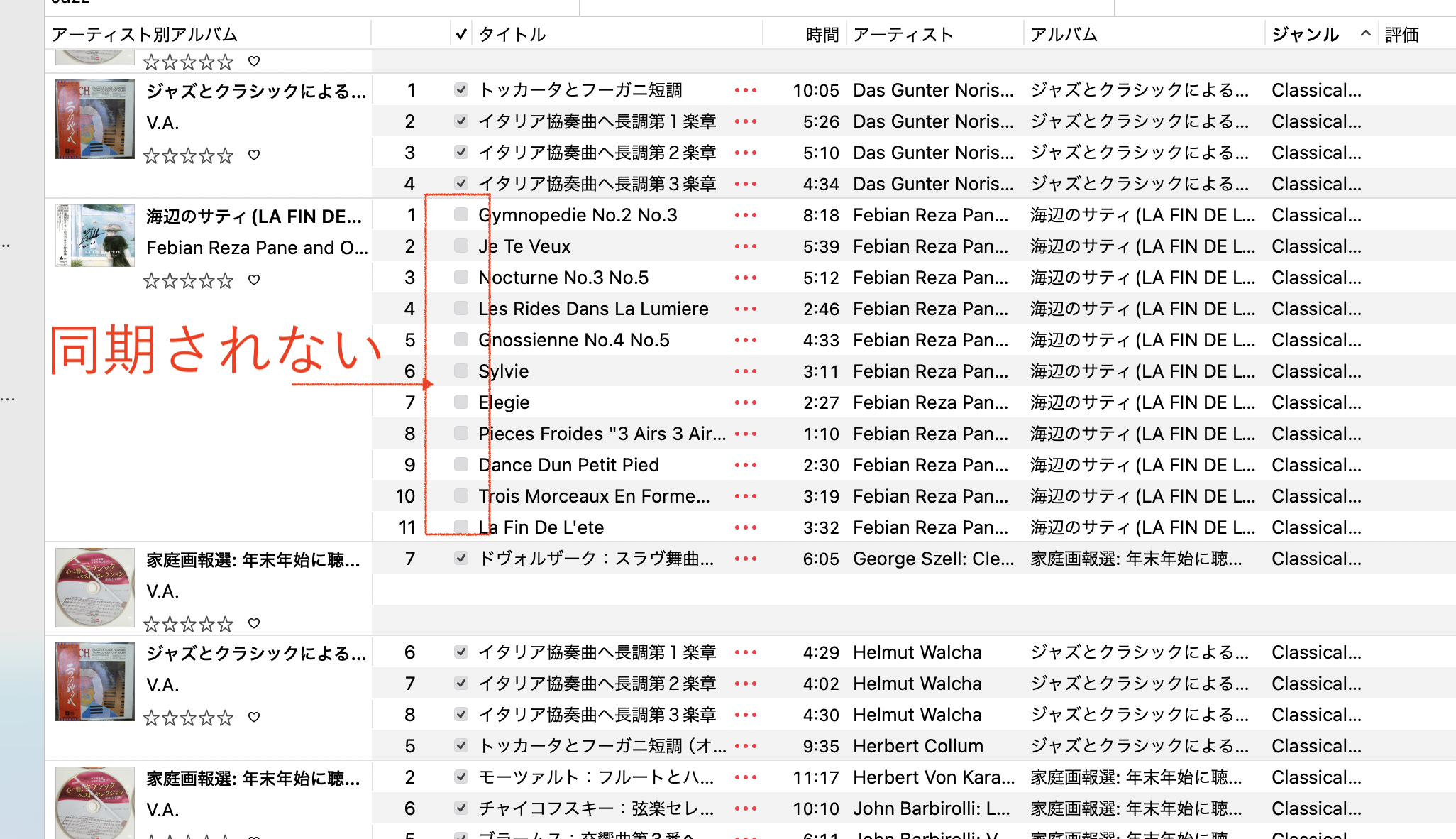Image resolution: width=1456 pixels, height=839 pixels.
Task: Toggle the ジャンル column sort arrow
Action: click(1365, 33)
